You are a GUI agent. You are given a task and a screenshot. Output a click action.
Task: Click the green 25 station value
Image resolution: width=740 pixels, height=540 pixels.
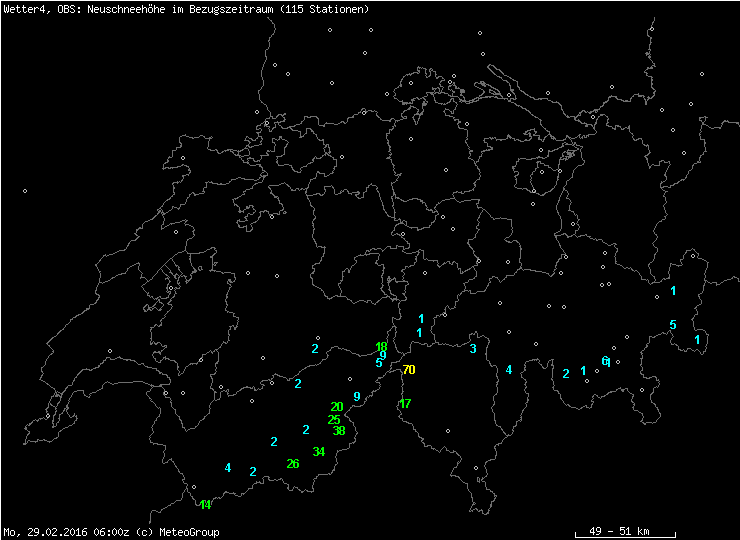coord(334,420)
